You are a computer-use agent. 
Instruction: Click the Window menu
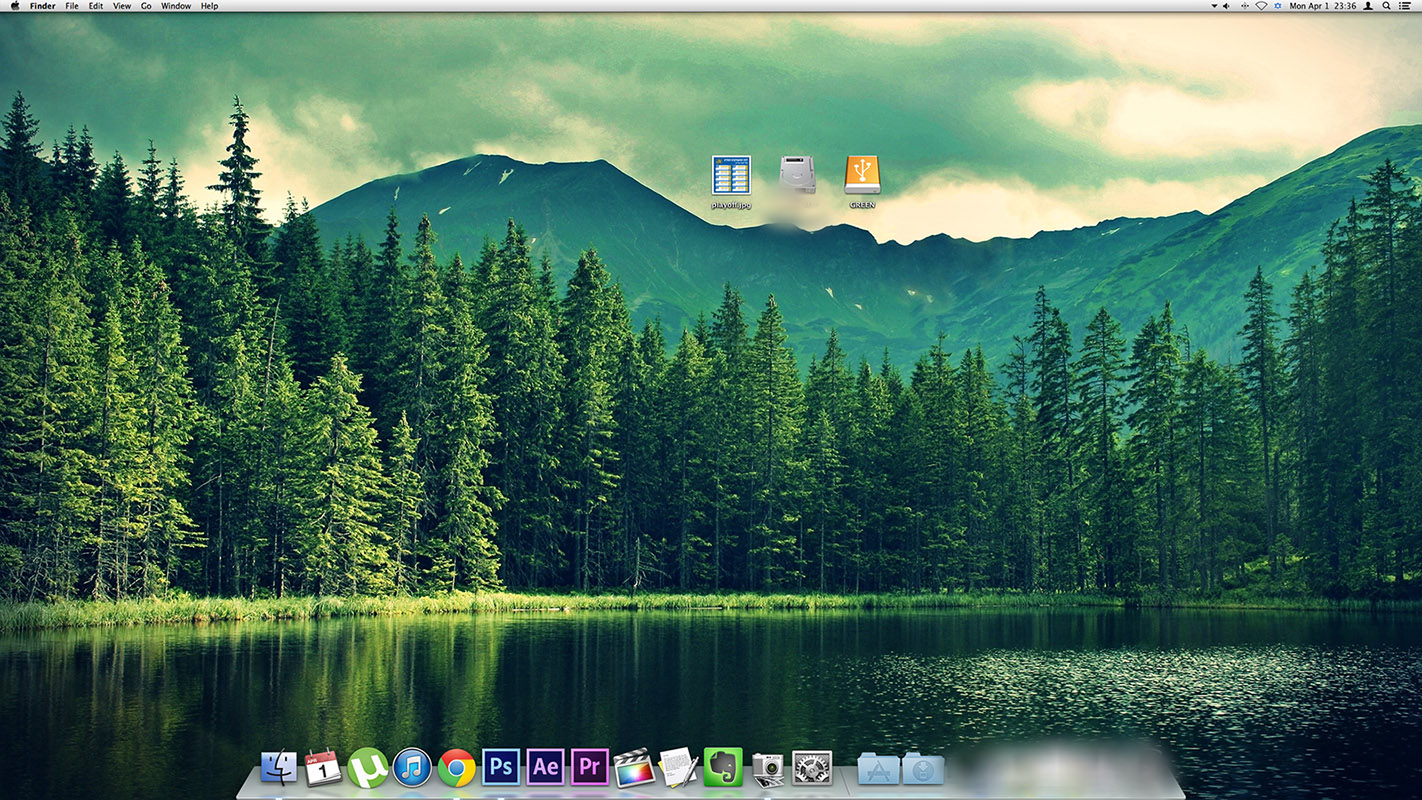(x=176, y=6)
